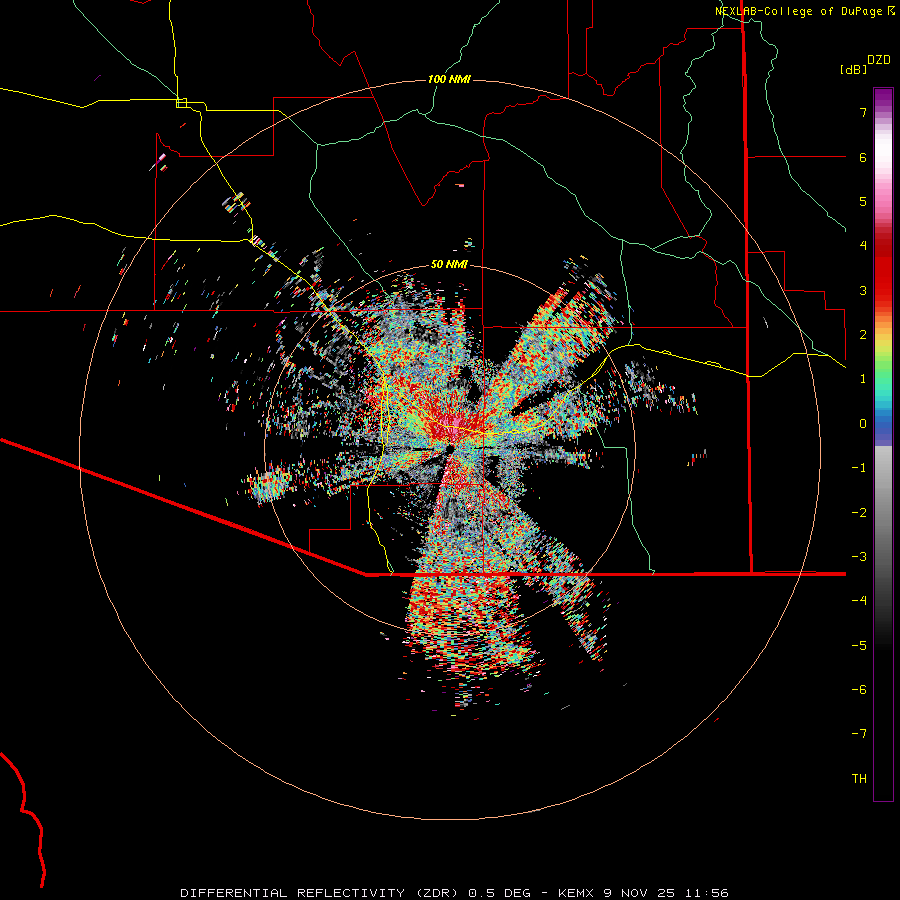
Task: Click the -5 dB scale tick label
Action: point(859,646)
